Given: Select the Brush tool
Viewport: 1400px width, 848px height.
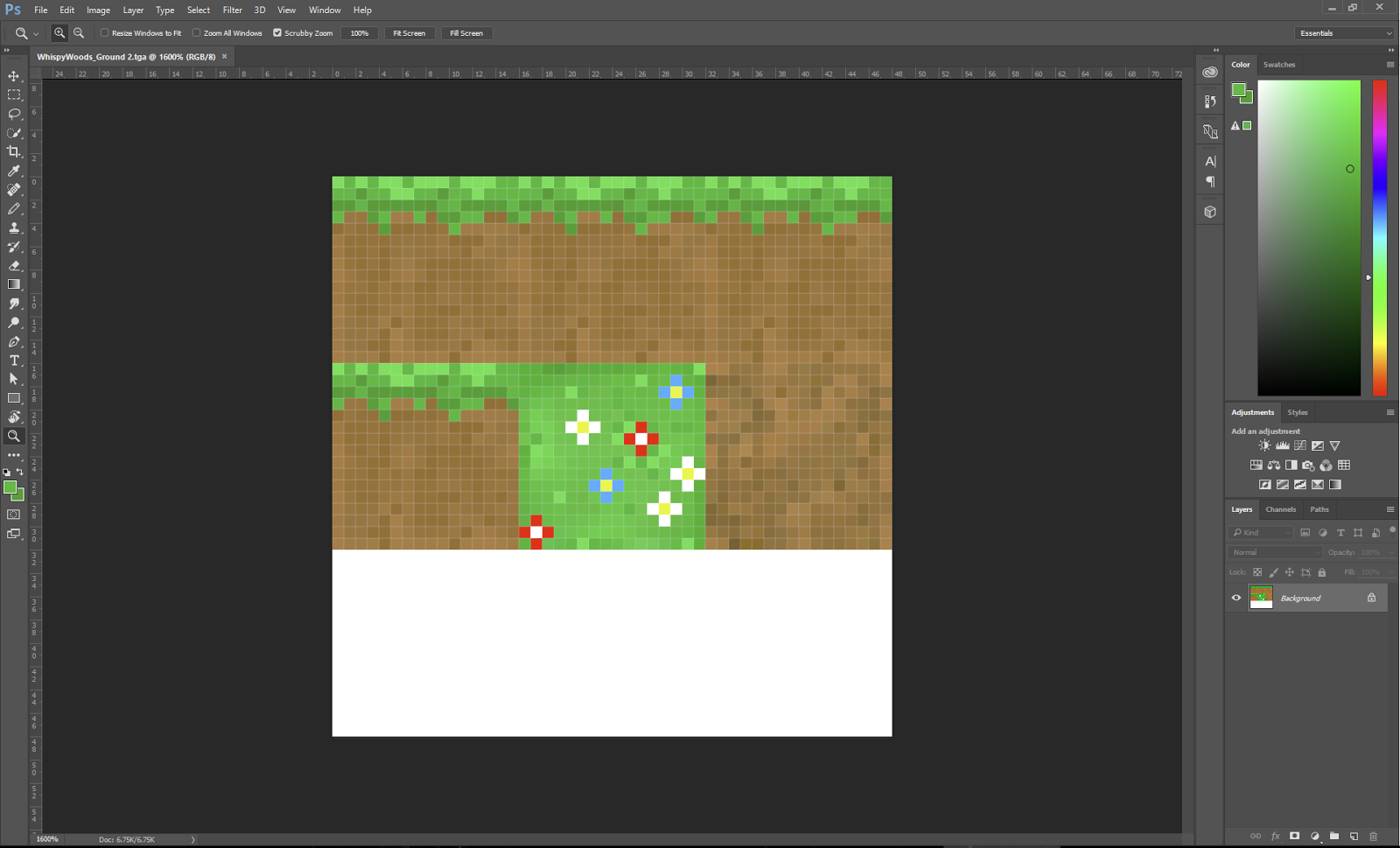Looking at the screenshot, I should (x=14, y=208).
